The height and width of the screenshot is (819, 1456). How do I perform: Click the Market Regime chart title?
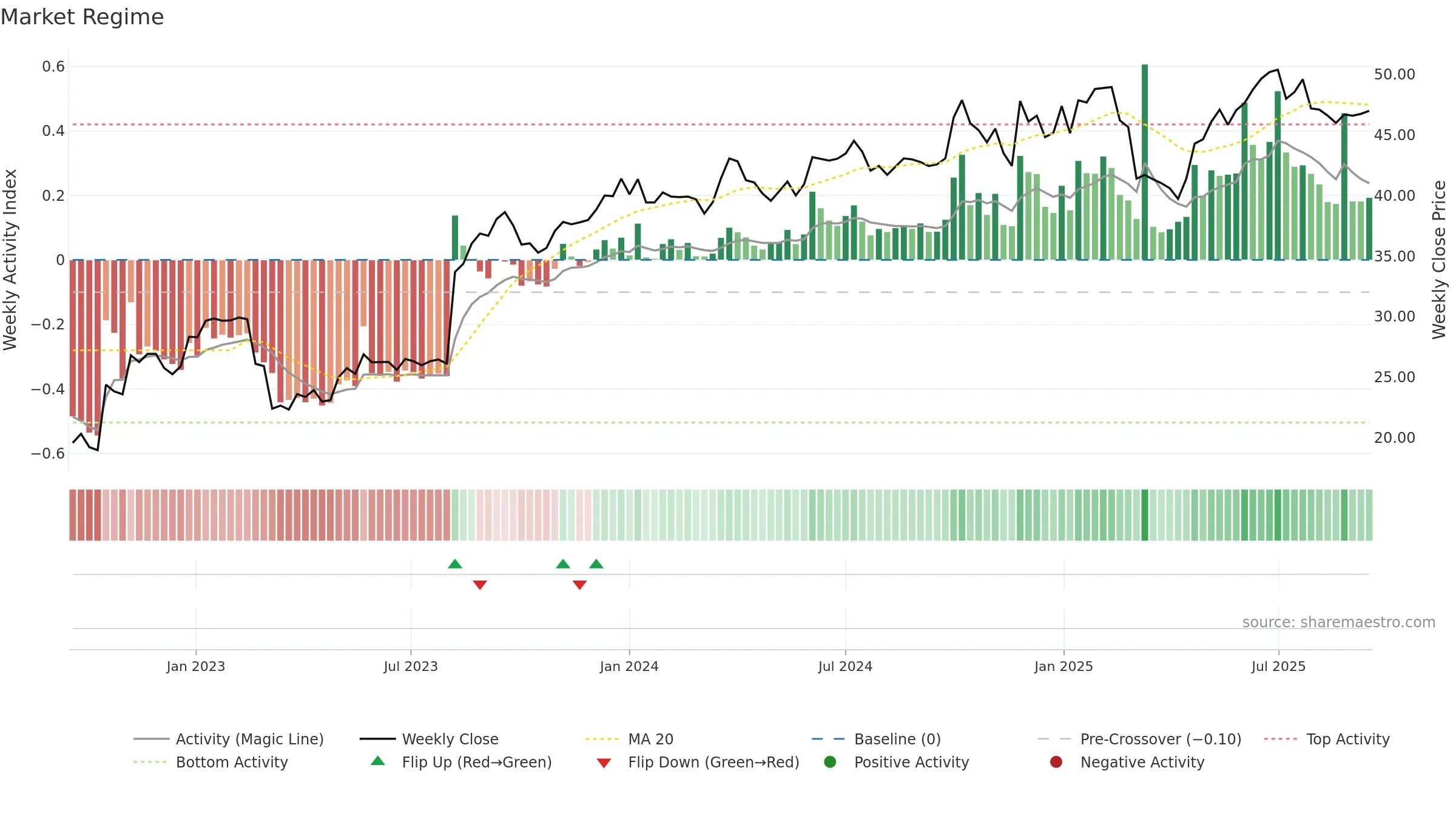pyautogui.click(x=82, y=17)
